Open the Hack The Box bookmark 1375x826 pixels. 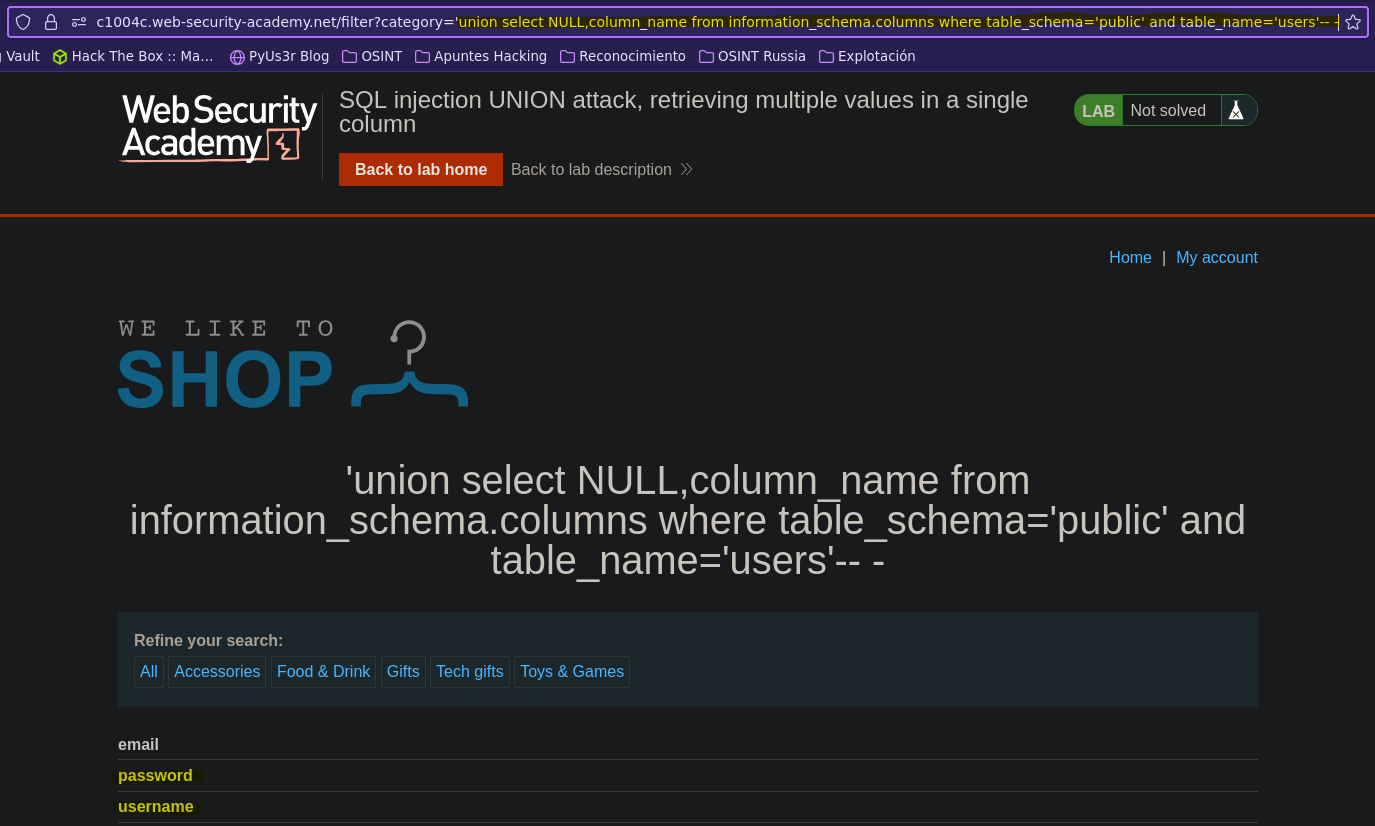(x=133, y=56)
